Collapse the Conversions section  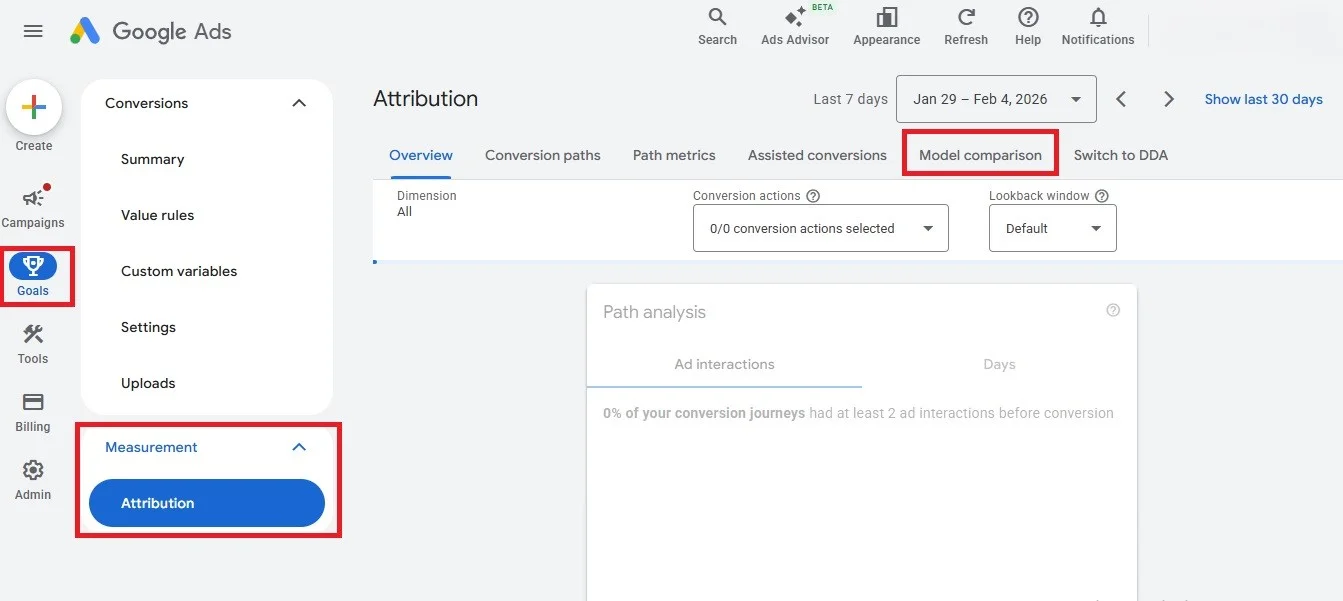coord(298,102)
